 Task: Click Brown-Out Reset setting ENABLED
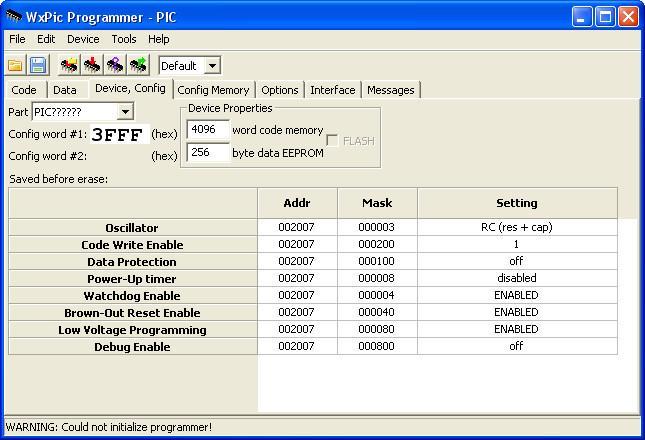click(x=517, y=312)
